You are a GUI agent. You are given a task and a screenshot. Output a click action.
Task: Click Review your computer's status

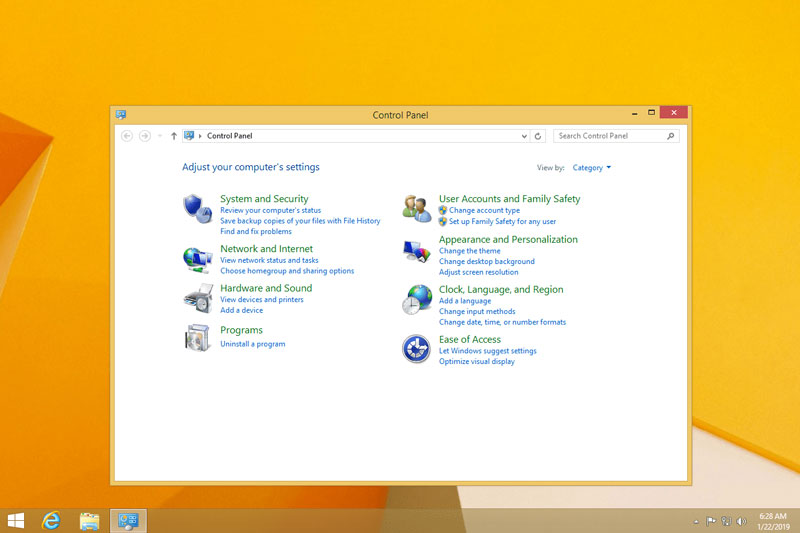coord(270,210)
